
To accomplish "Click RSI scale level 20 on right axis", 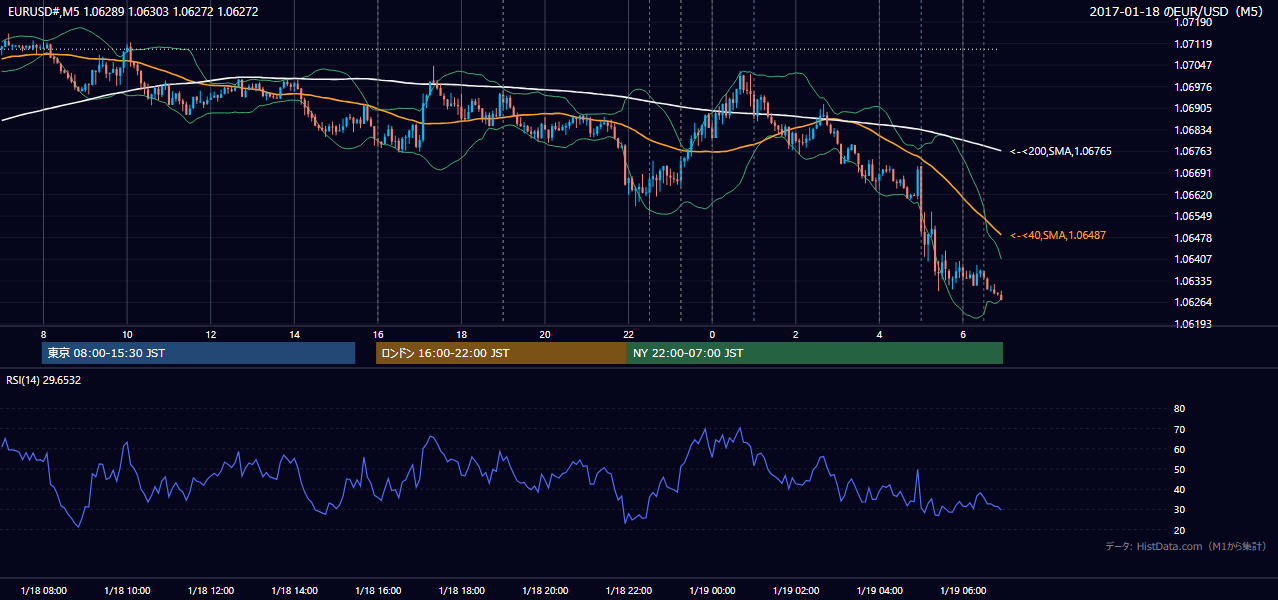I will pos(1179,530).
